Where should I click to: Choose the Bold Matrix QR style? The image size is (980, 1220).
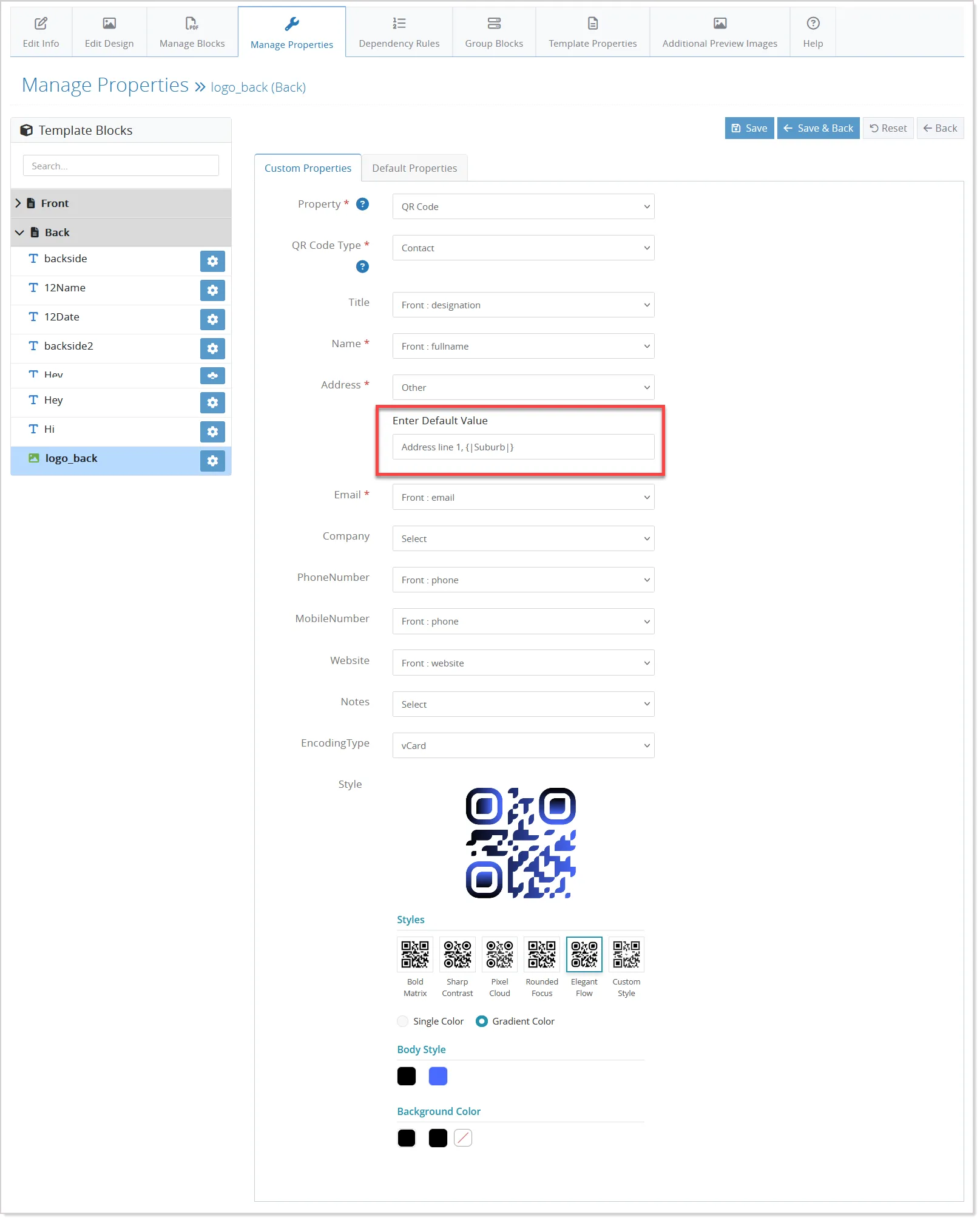pos(415,954)
